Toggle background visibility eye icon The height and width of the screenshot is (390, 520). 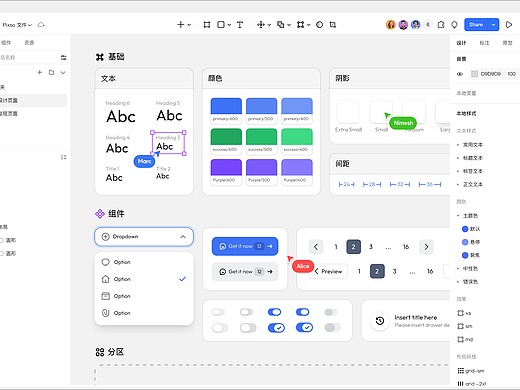pyautogui.click(x=460, y=74)
